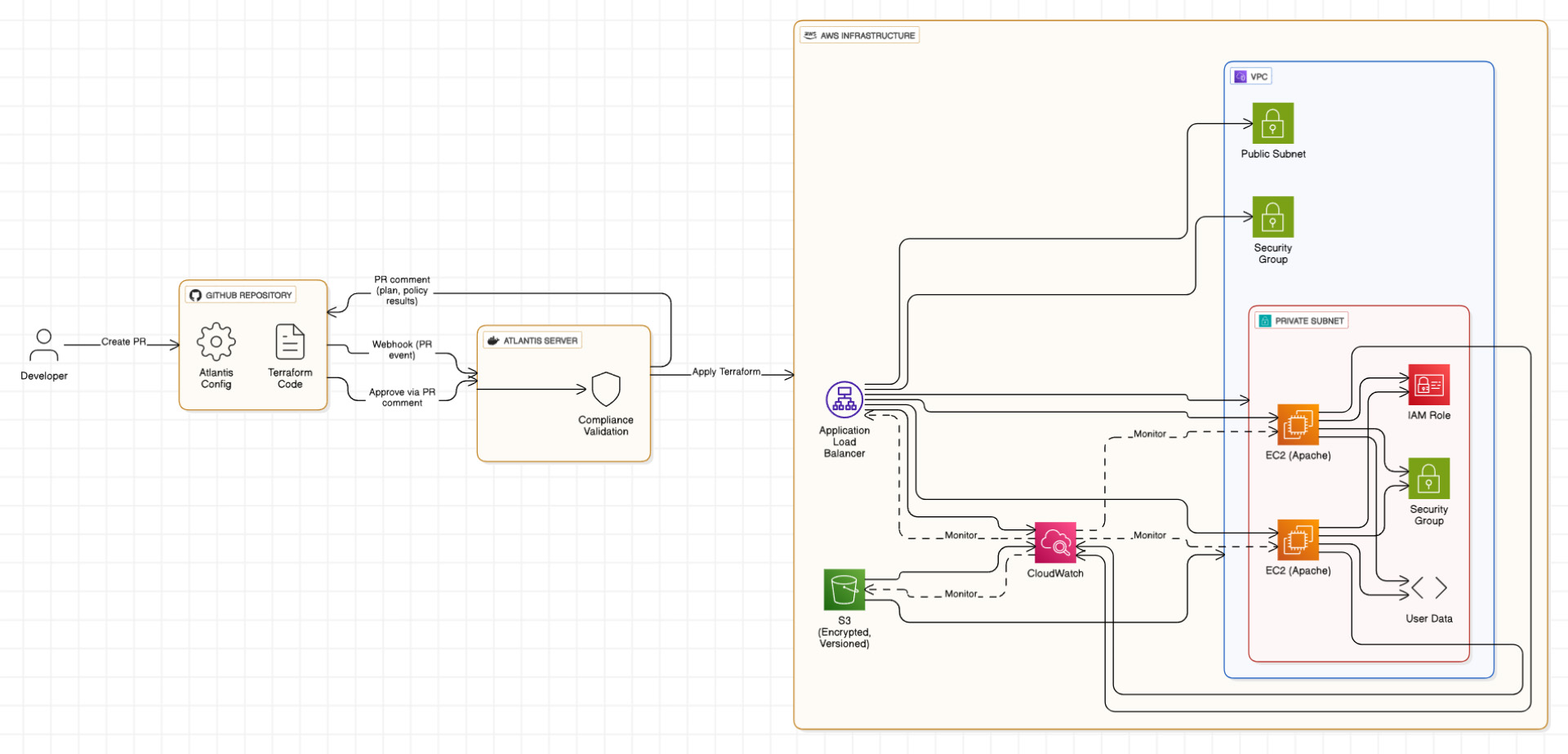Click the Monitor label beside the upper EC2
The height and width of the screenshot is (754, 1568).
(x=1150, y=434)
